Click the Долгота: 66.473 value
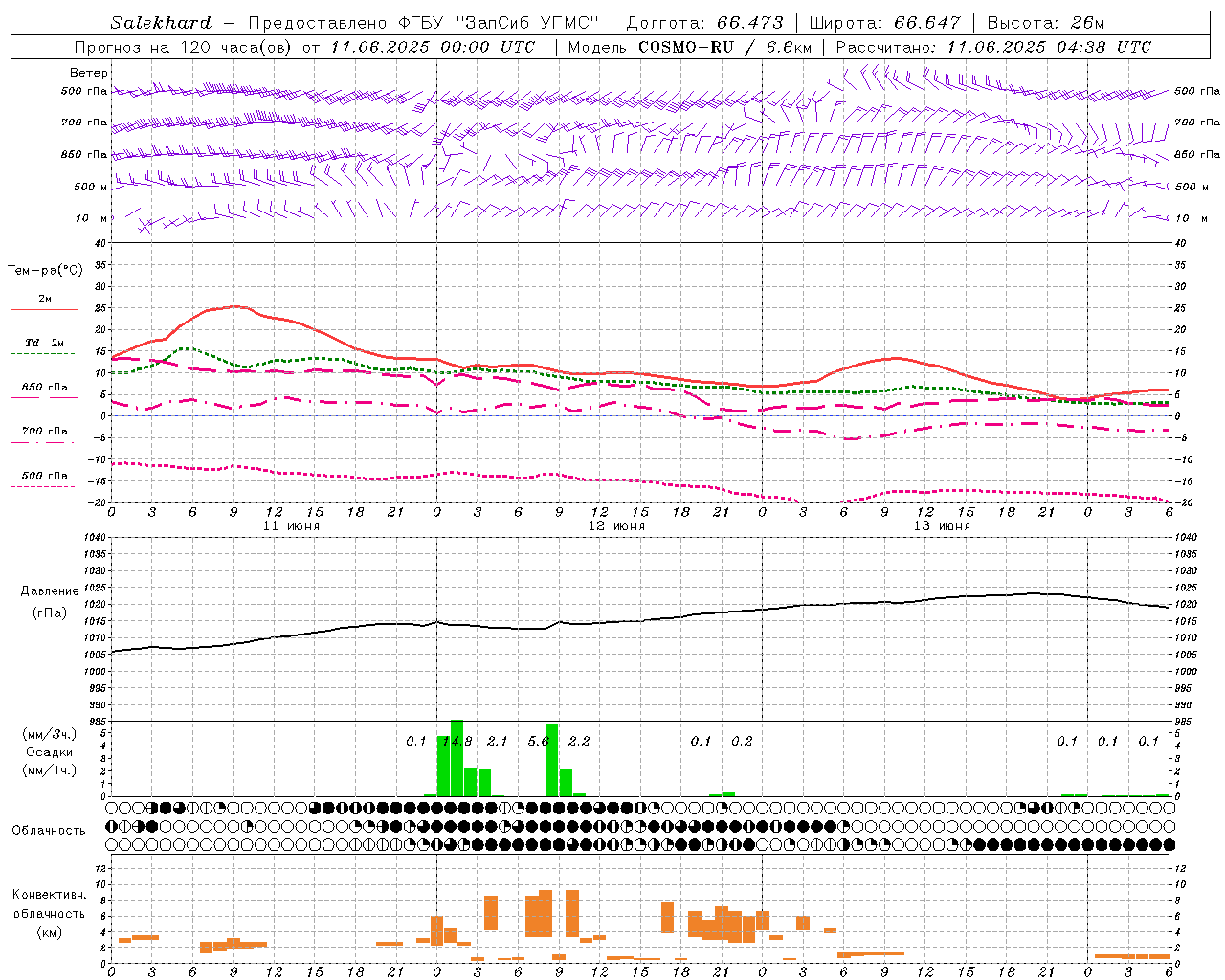This screenshot has width=1225, height=980. 704,23
